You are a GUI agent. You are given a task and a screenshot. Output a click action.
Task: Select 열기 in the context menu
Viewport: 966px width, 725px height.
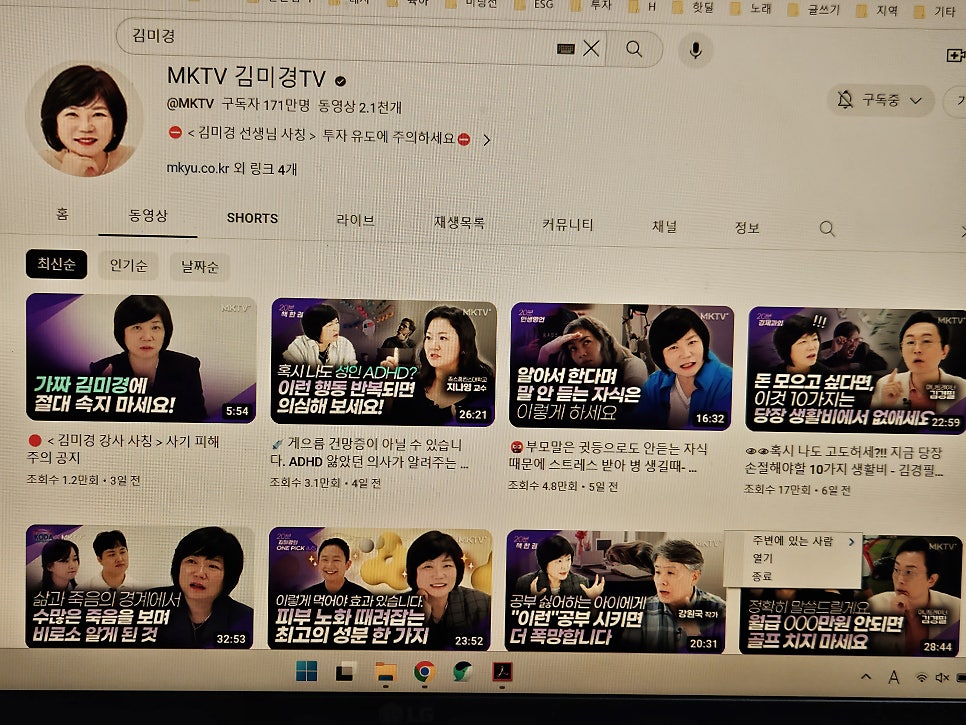(763, 558)
